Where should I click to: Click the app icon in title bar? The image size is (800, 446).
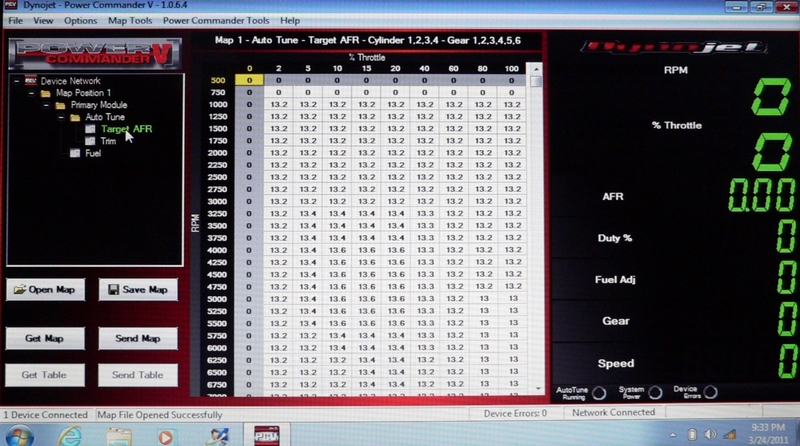point(11,5)
